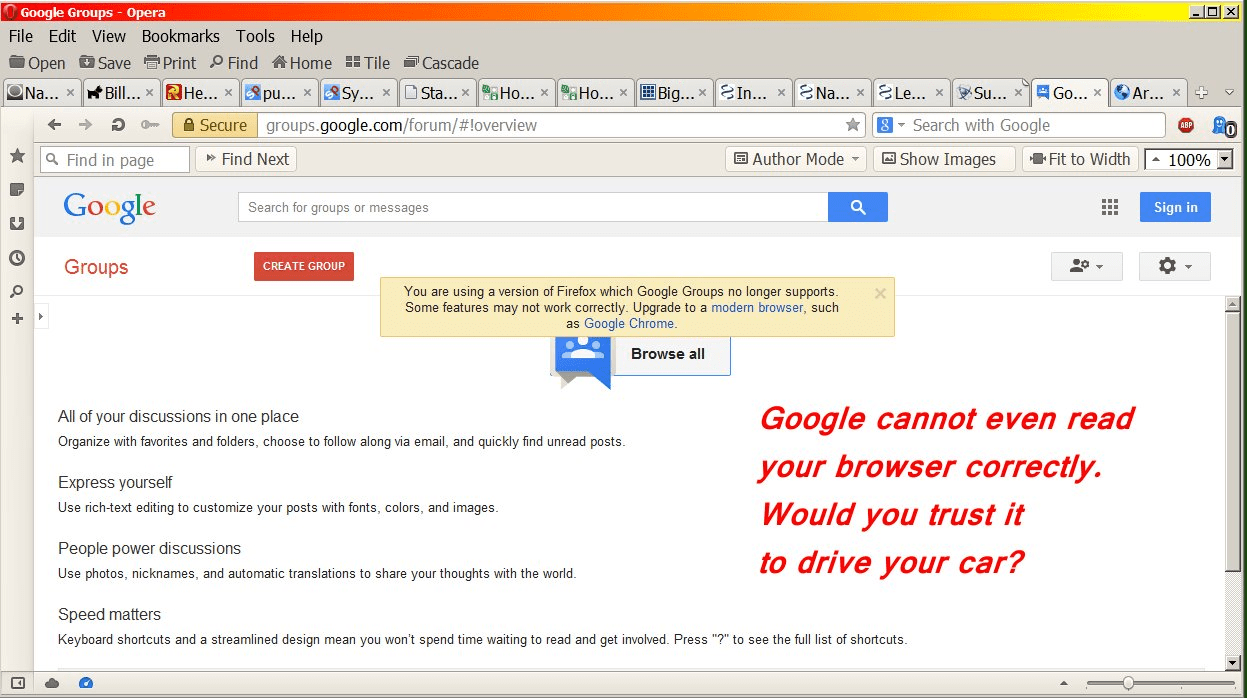Click the Google apps grid icon
Image resolution: width=1247 pixels, height=698 pixels.
[x=1110, y=207]
